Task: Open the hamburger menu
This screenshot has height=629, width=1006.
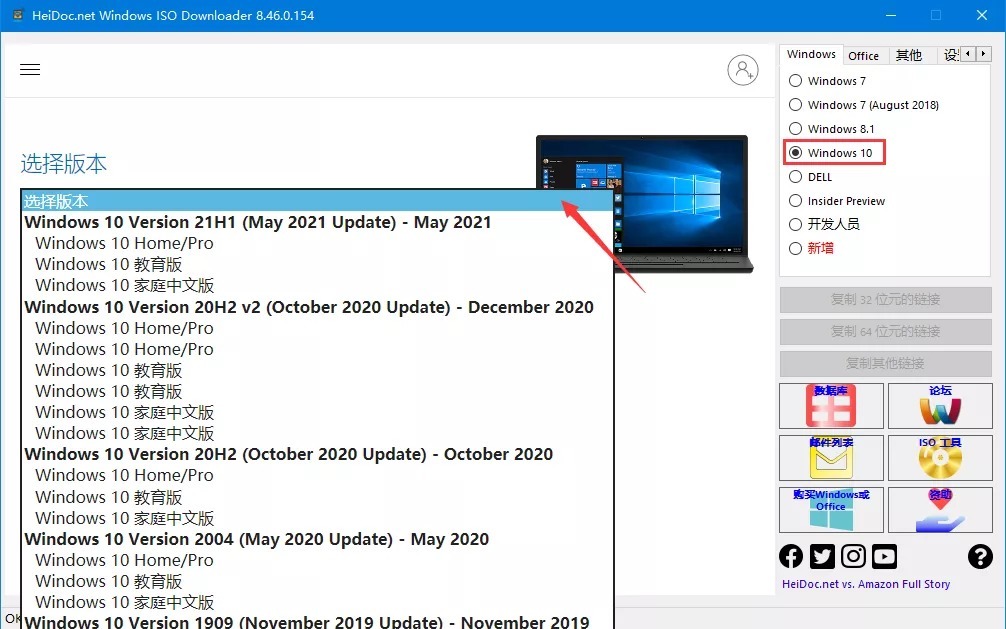Action: pos(30,70)
